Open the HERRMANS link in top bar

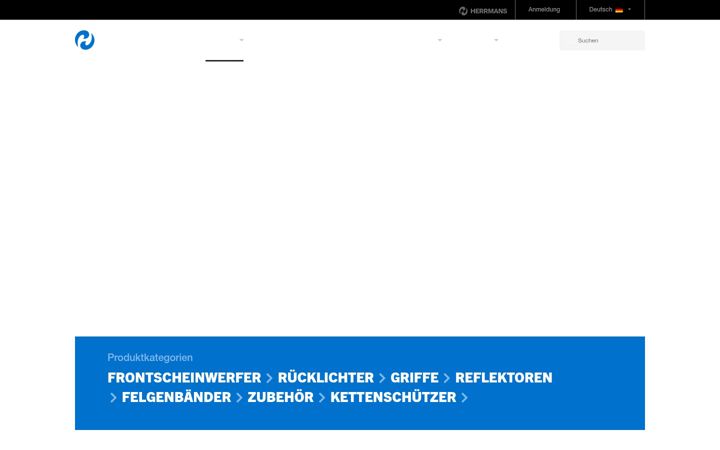[x=483, y=11]
